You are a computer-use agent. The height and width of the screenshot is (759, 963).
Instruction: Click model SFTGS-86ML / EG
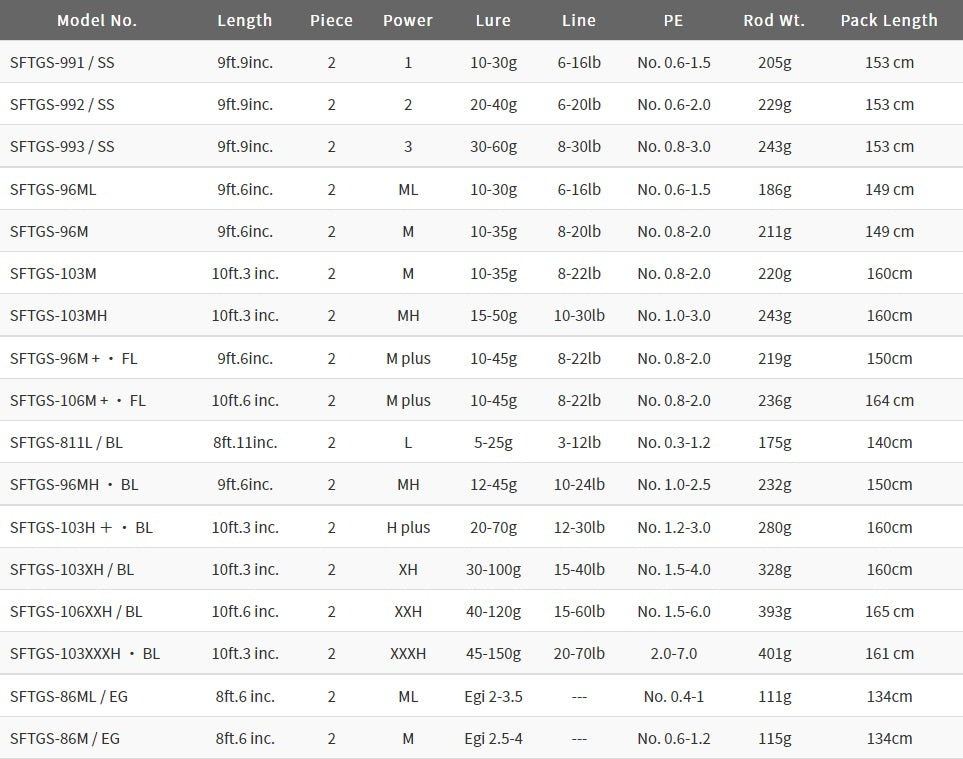[69, 696]
